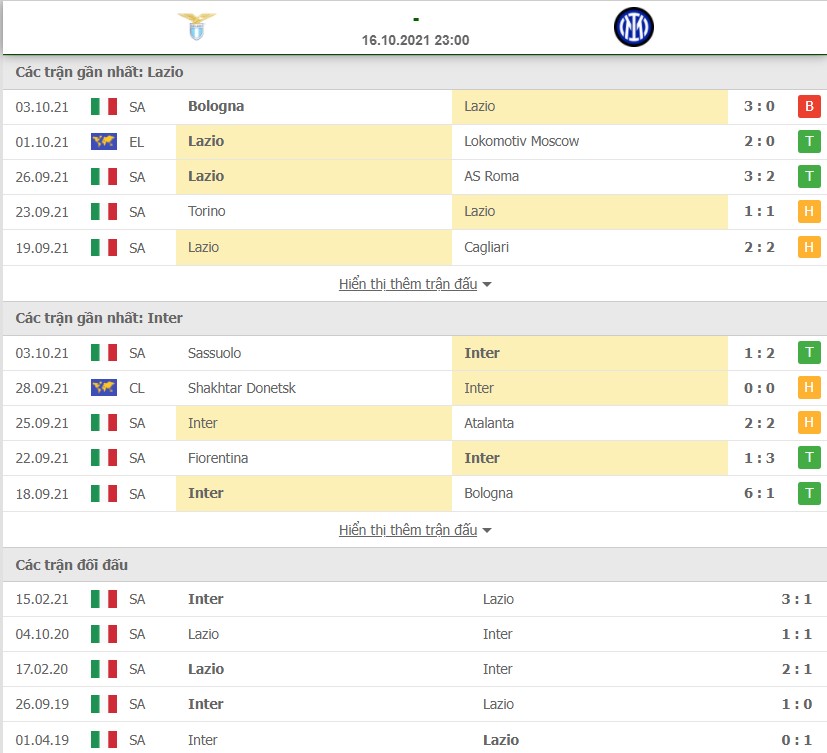
Task: Click Italy flag on 03.10.21 Bologna row
Action: [x=104, y=107]
